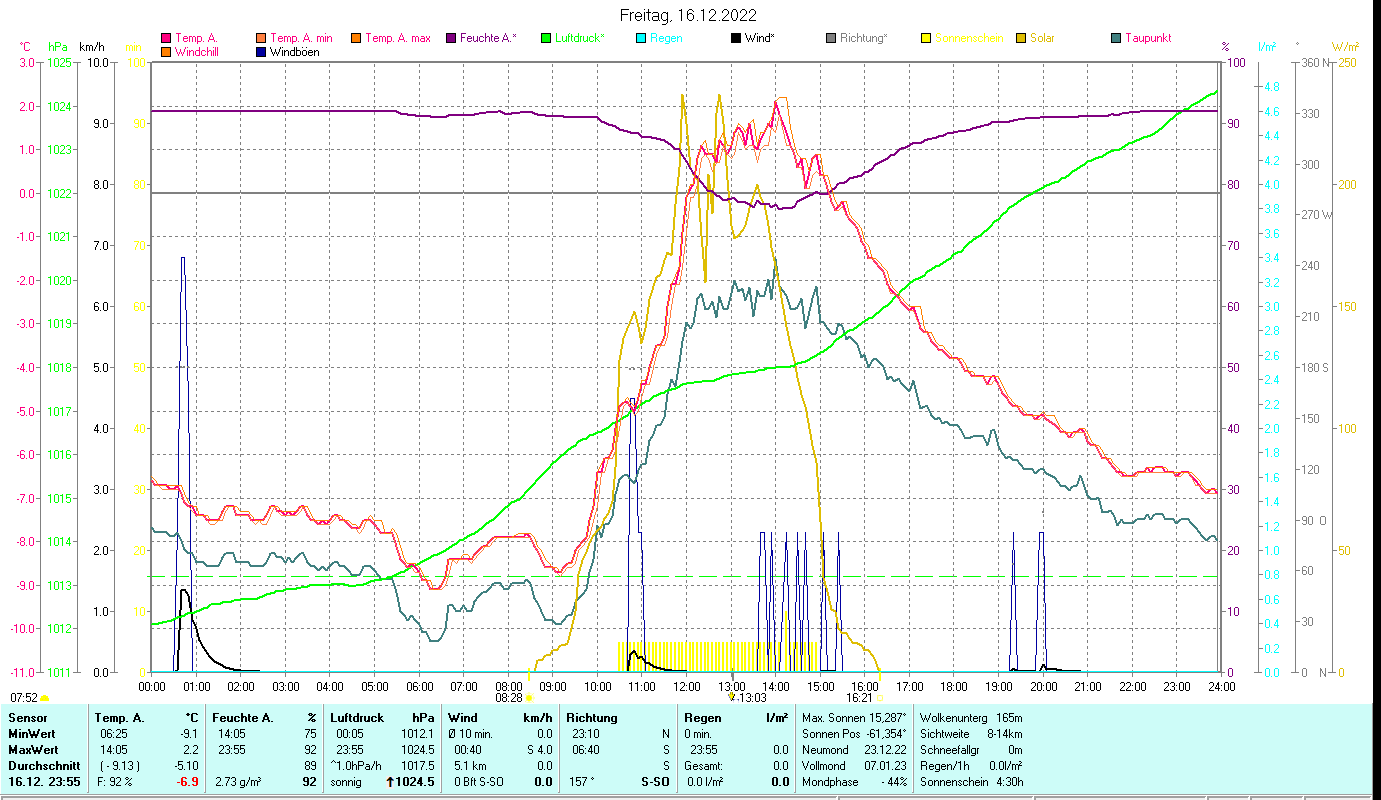
Task: Select the gray Richtung* legend swatch
Action: (830, 39)
